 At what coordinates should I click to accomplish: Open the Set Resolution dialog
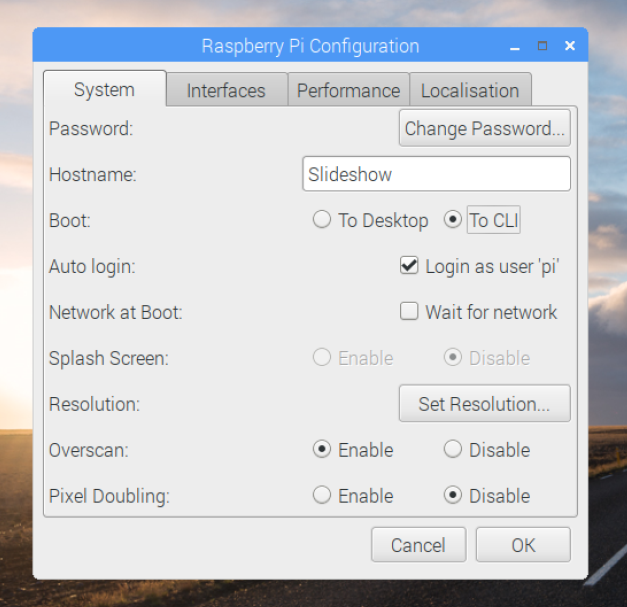(x=485, y=404)
